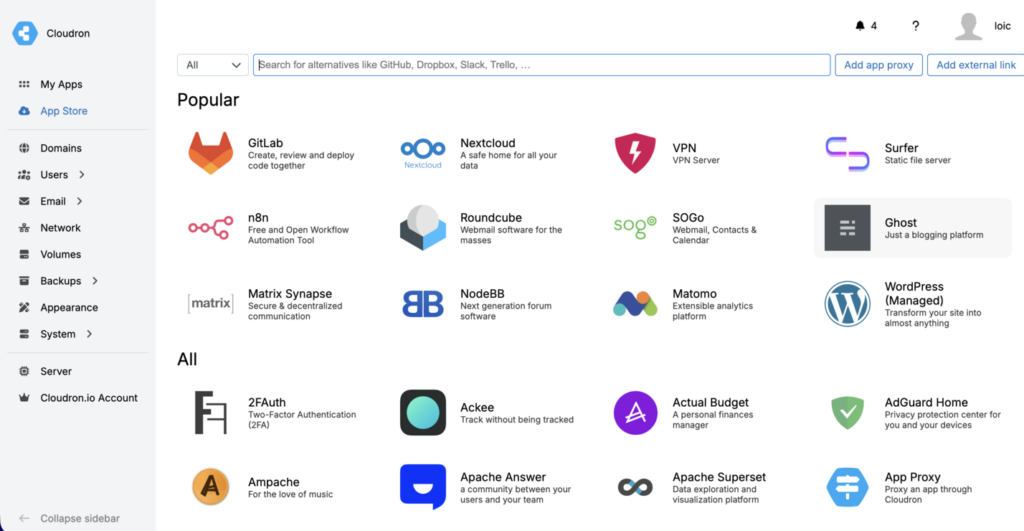Click 'Static file server' description
This screenshot has width=1024, height=531.
[918, 160]
